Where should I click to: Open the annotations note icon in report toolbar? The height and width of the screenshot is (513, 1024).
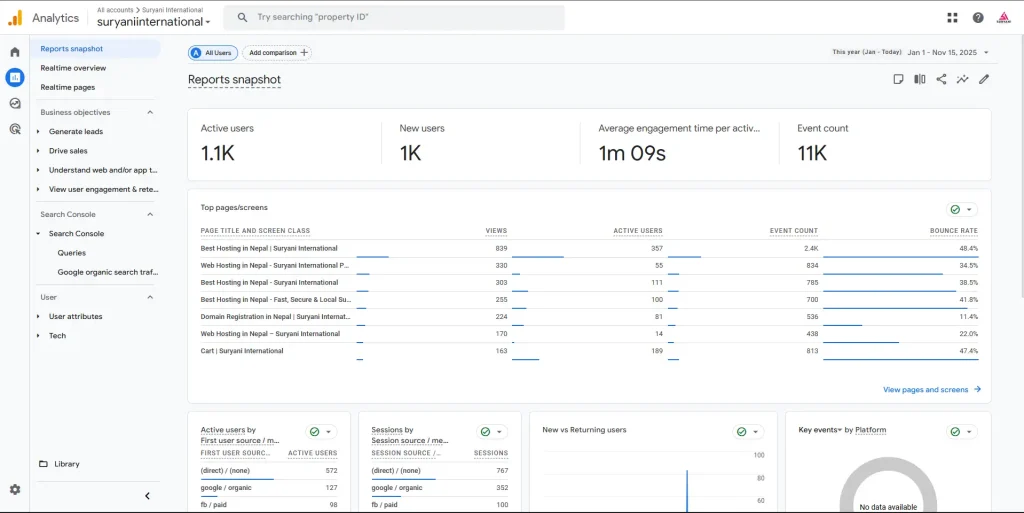pos(899,79)
